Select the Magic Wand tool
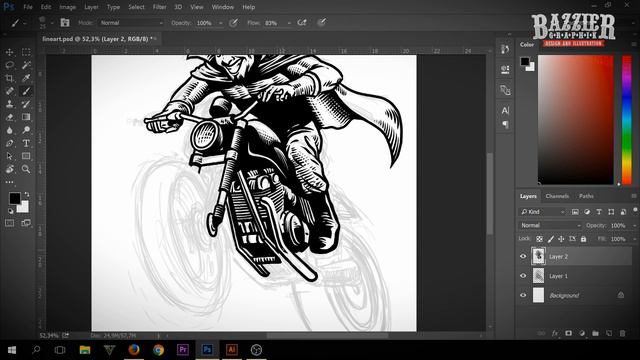Screen dimensions: 640x360 (x=26, y=65)
